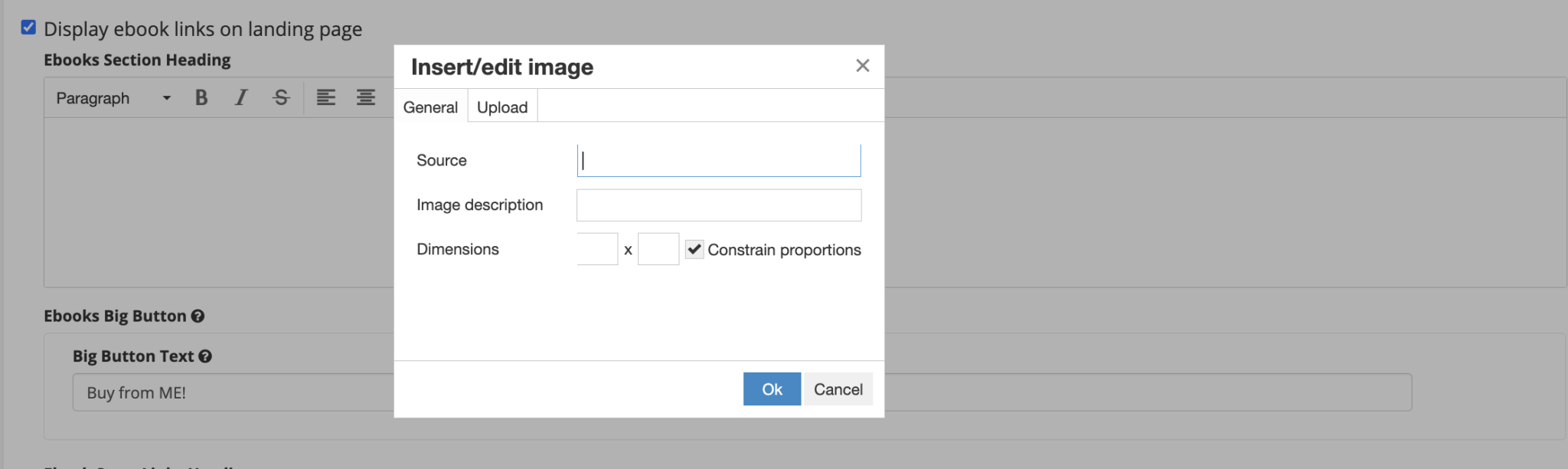
Task: Align text left using the toolbar icon
Action: [x=327, y=97]
